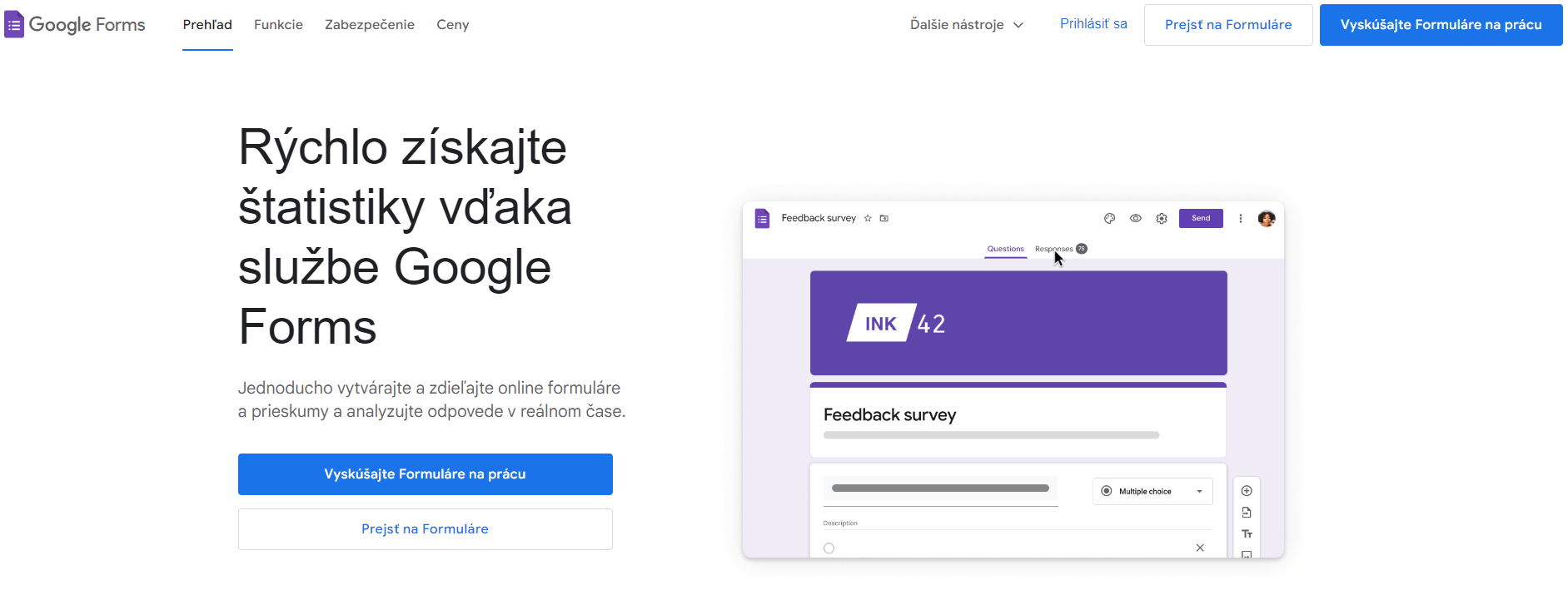Open the form settings gear icon
1568x590 pixels.
pos(1161,218)
